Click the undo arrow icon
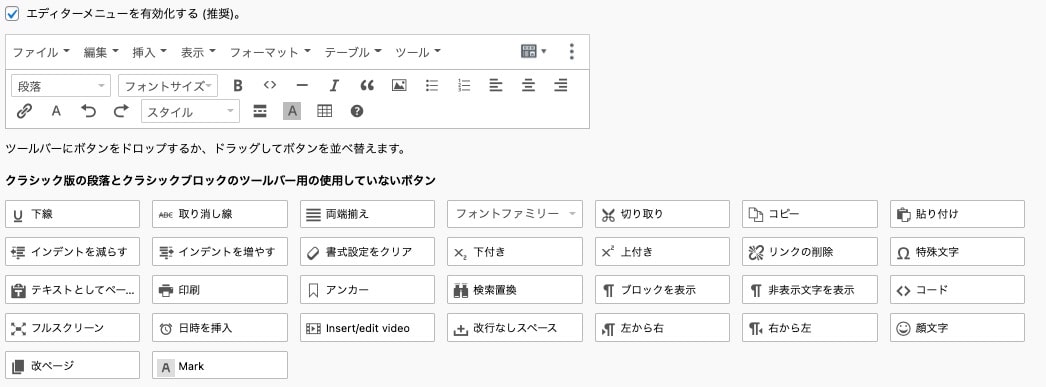 point(88,111)
